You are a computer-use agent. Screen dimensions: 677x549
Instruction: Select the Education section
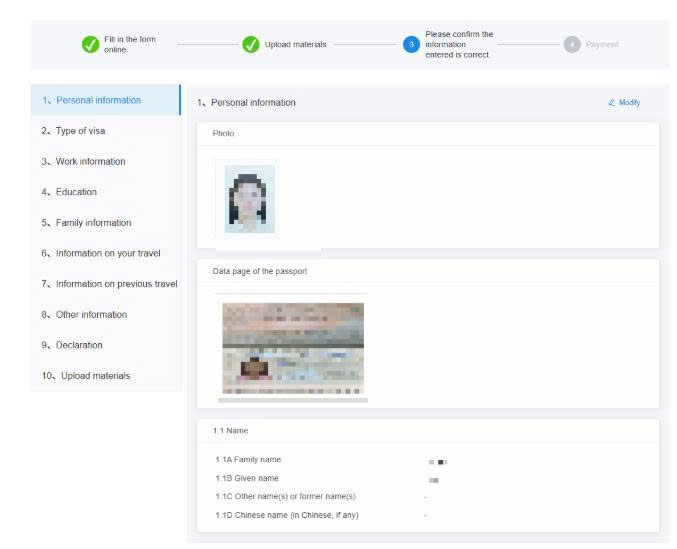coord(106,192)
